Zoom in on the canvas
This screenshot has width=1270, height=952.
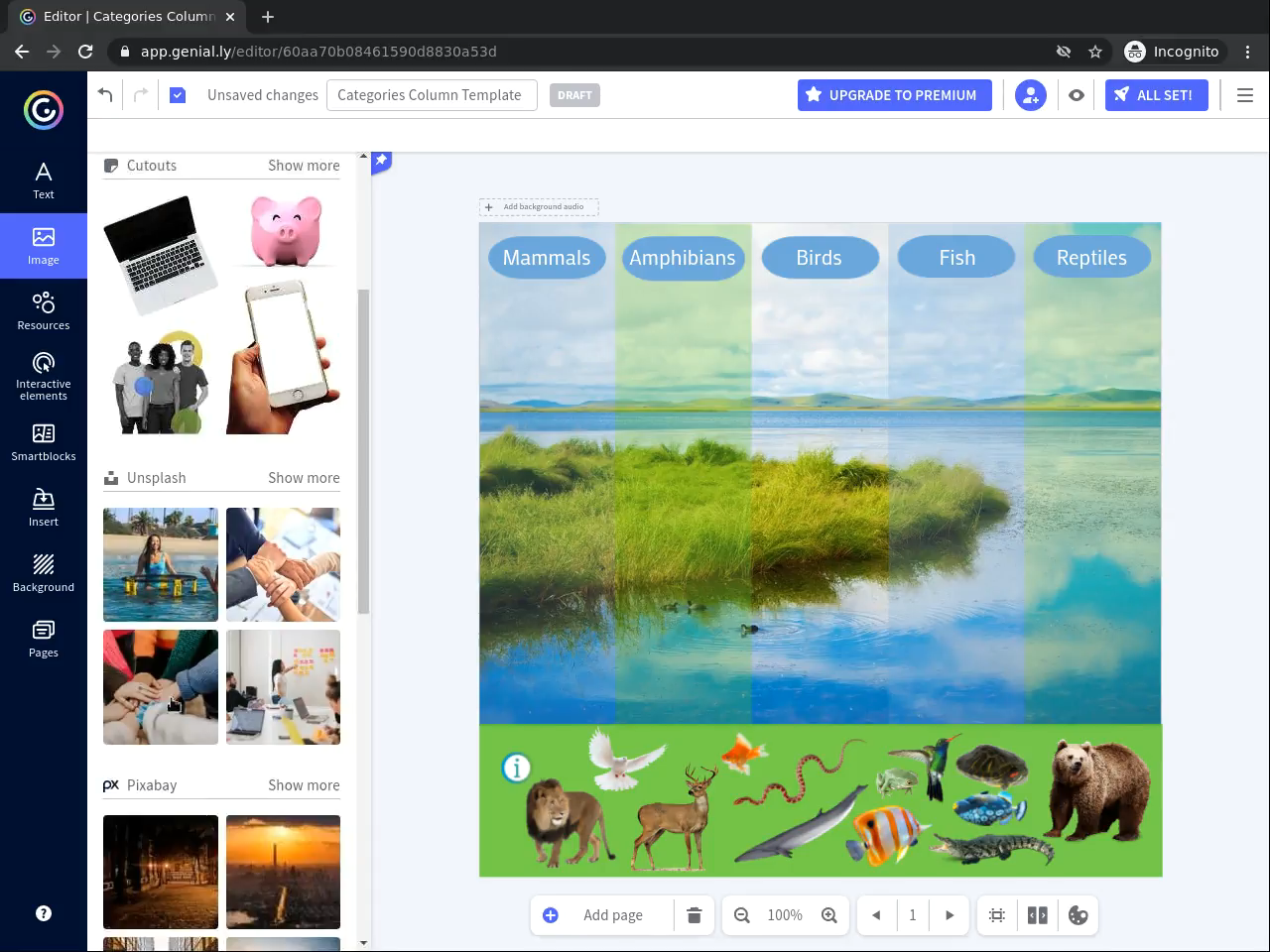(x=829, y=915)
